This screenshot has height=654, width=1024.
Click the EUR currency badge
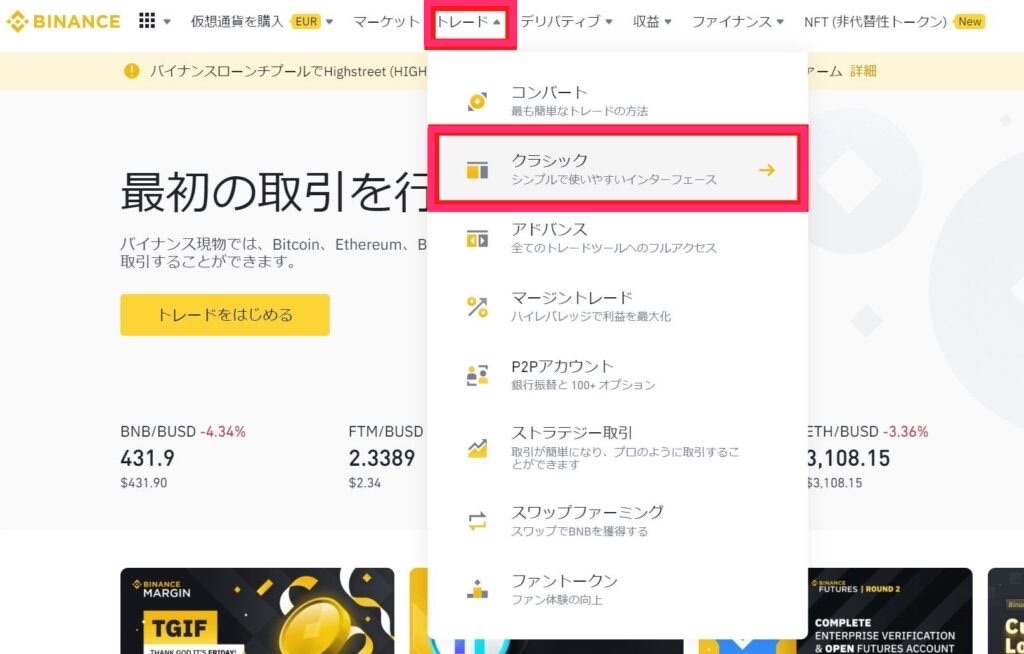306,22
